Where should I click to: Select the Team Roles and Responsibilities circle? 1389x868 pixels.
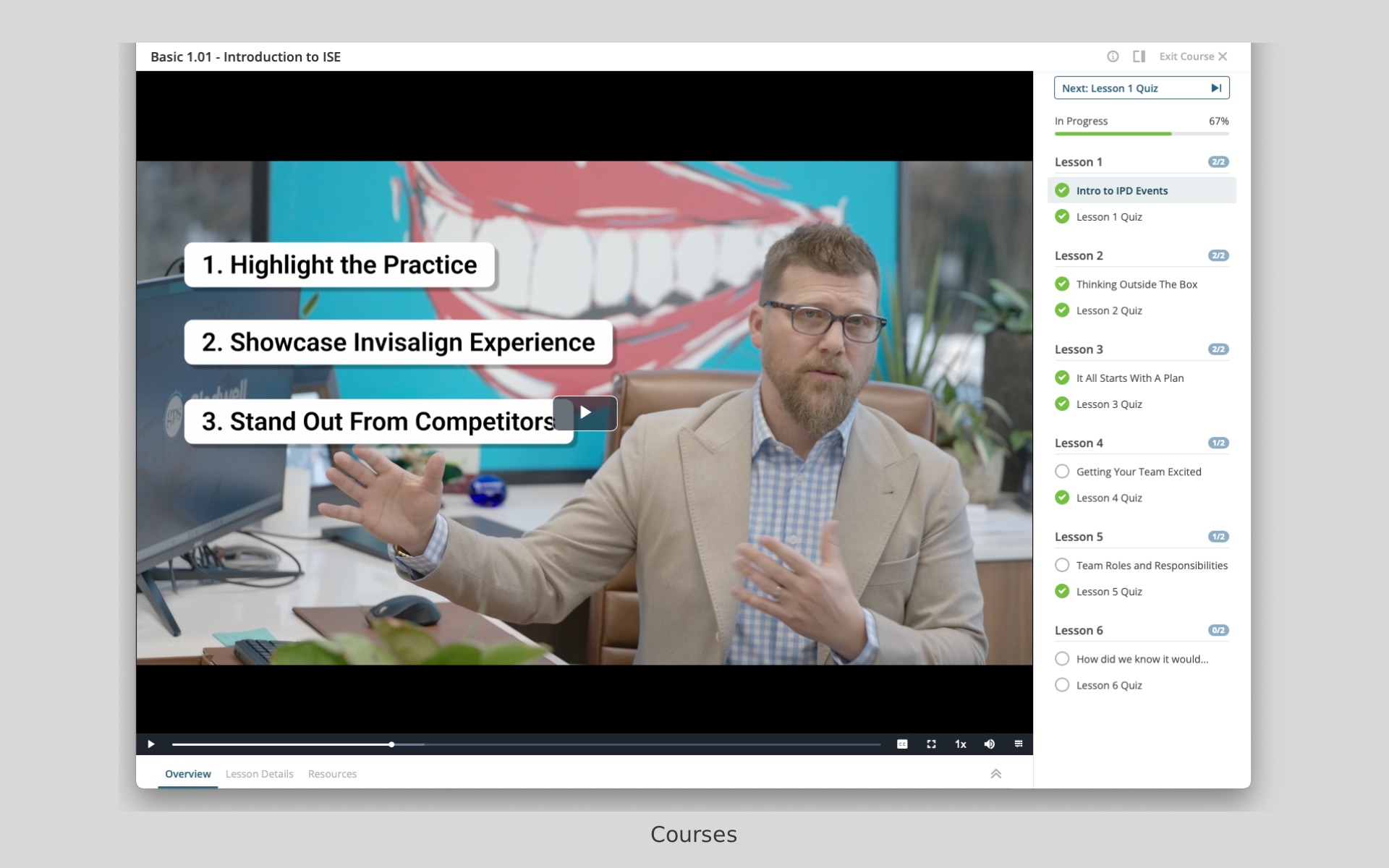pyautogui.click(x=1062, y=565)
